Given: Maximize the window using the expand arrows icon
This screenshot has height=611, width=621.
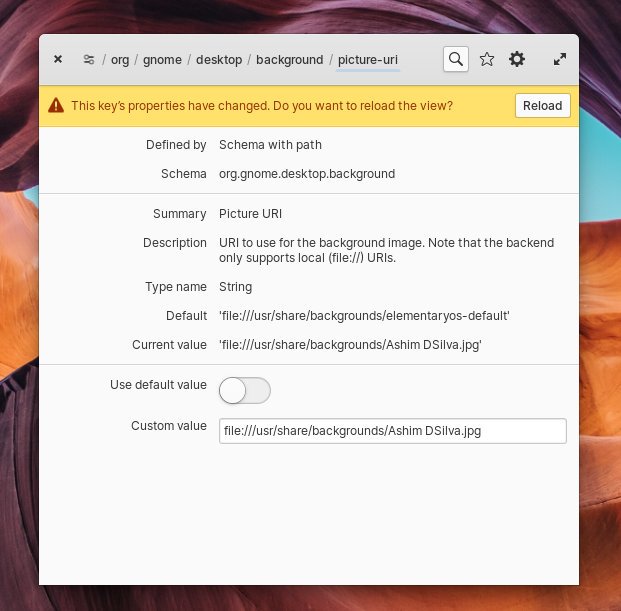Looking at the screenshot, I should [x=560, y=59].
